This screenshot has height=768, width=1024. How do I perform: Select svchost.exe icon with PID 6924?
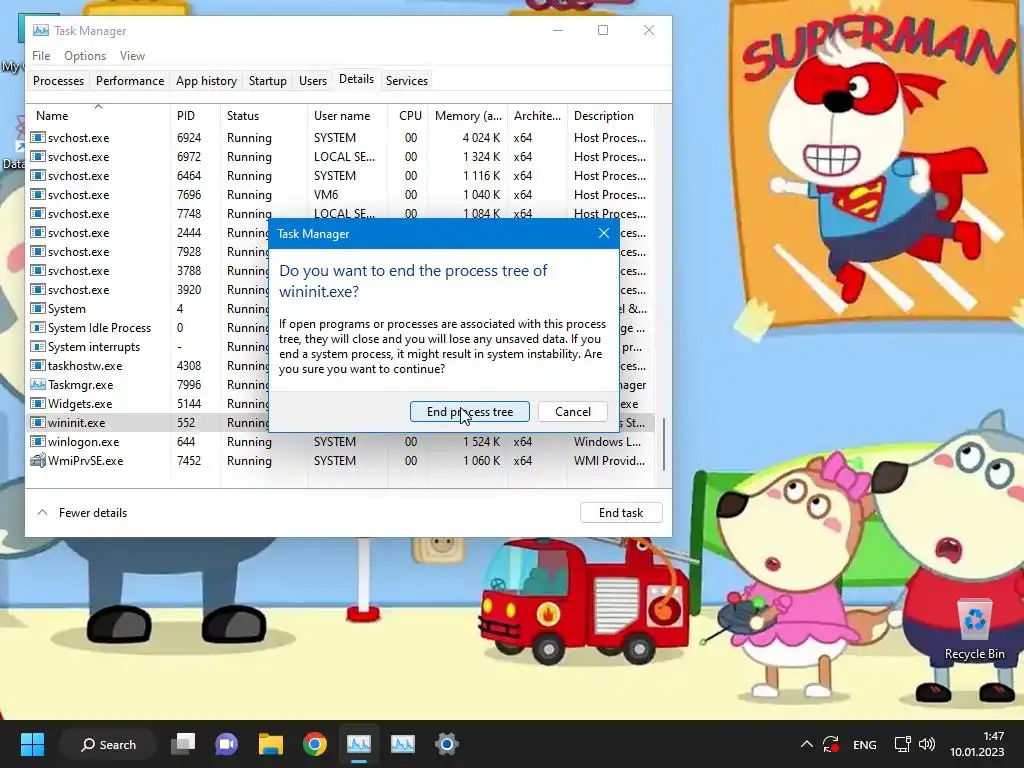pyautogui.click(x=38, y=138)
